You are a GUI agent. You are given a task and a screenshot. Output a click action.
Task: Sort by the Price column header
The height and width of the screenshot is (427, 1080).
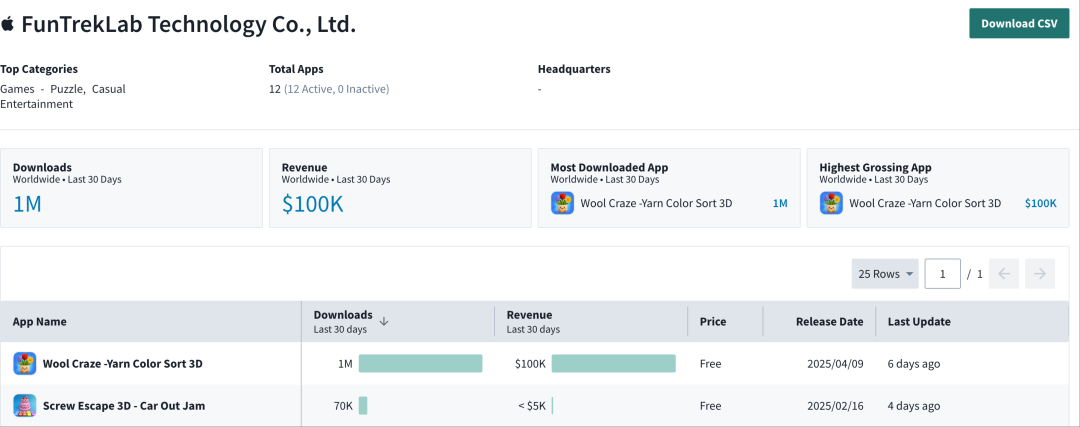[713, 322]
